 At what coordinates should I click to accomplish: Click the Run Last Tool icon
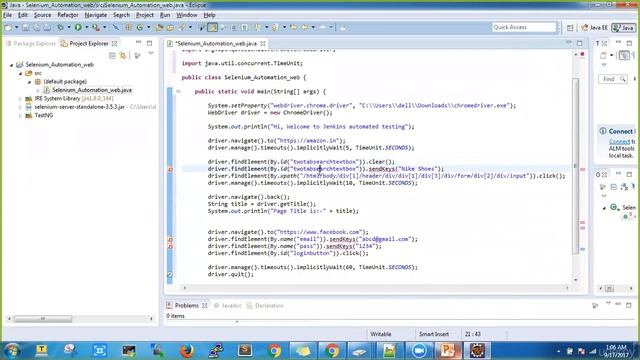pos(96,27)
